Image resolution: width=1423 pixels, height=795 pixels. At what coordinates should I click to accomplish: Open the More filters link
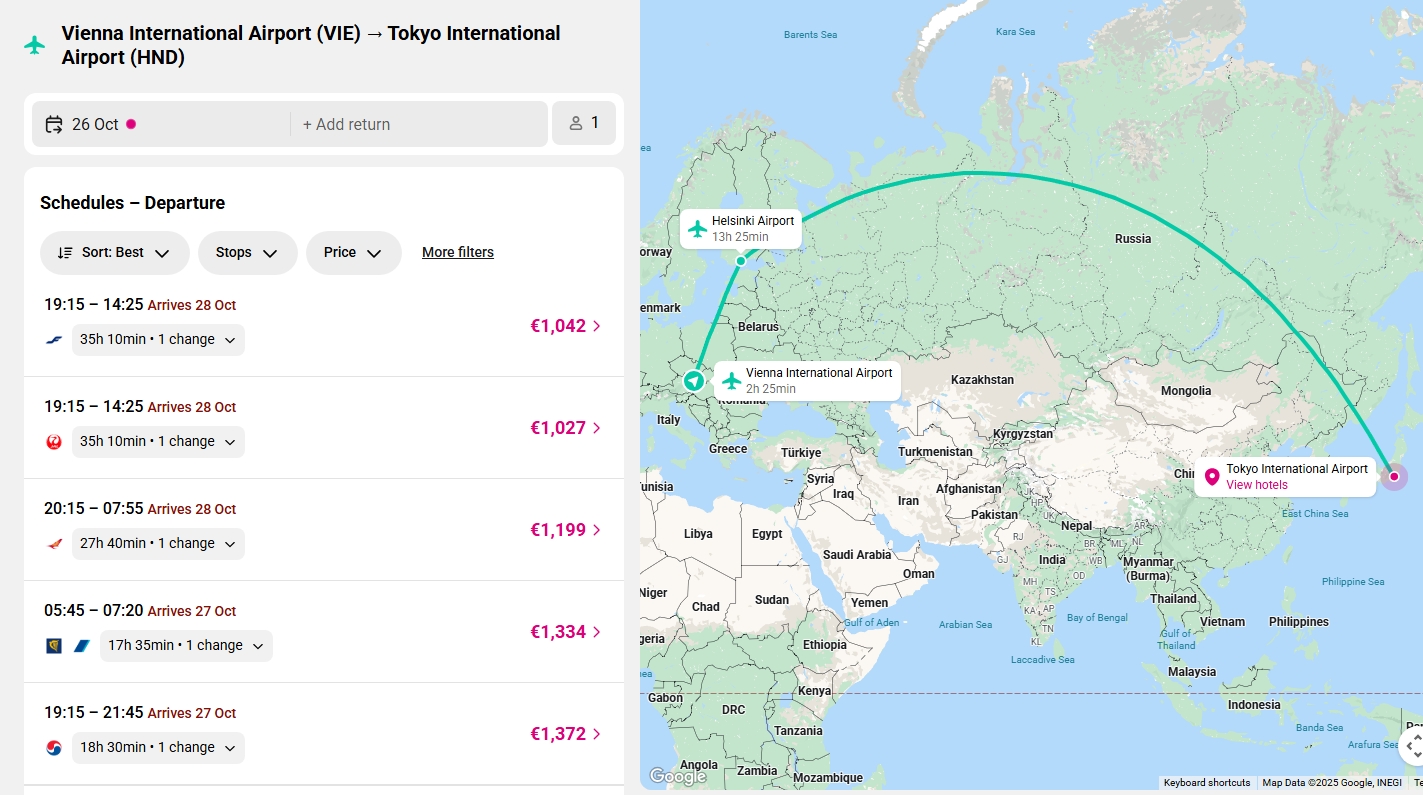point(458,253)
